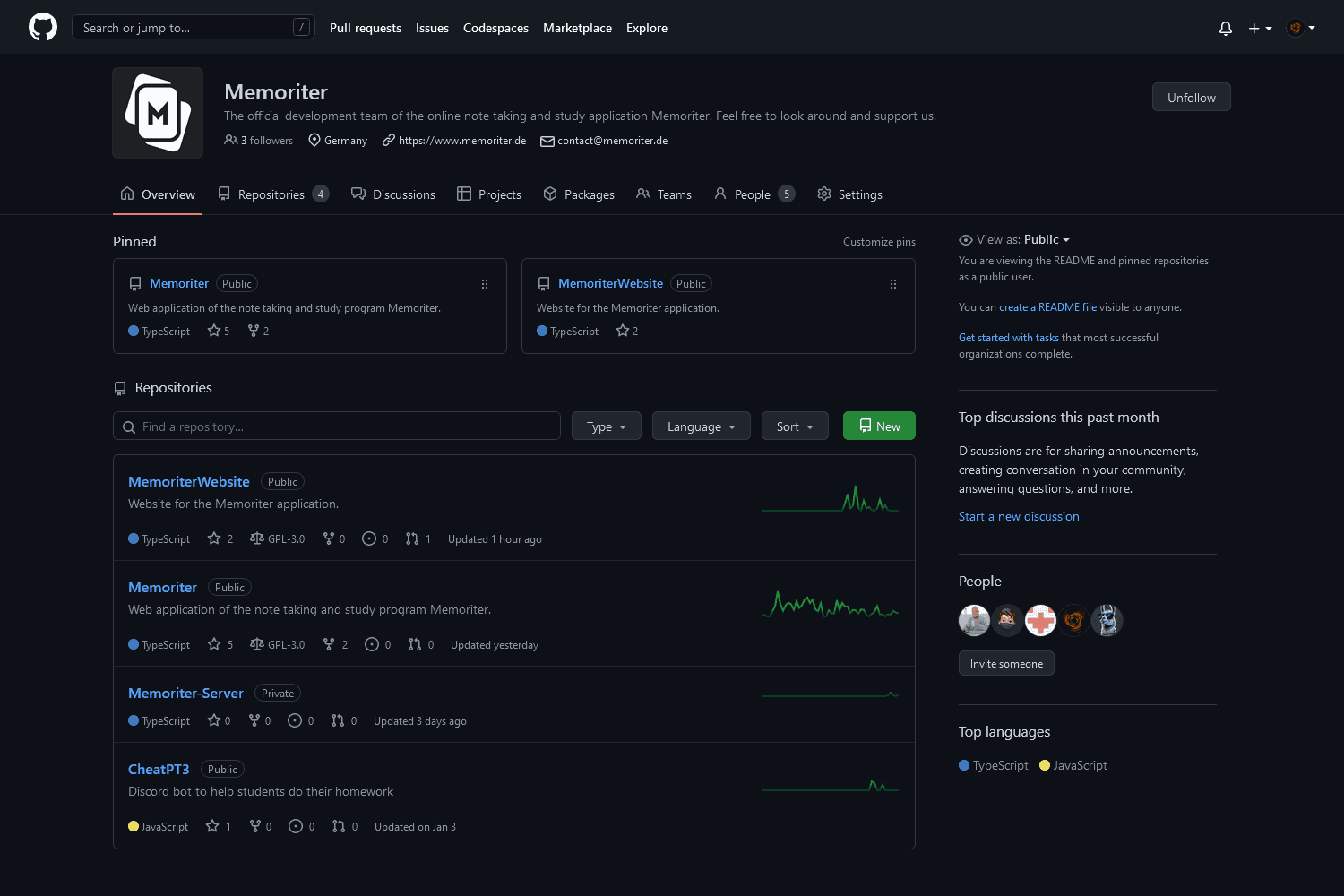
Task: Click the kebab menu on MemoriterWebsite pinned card
Action: click(892, 284)
